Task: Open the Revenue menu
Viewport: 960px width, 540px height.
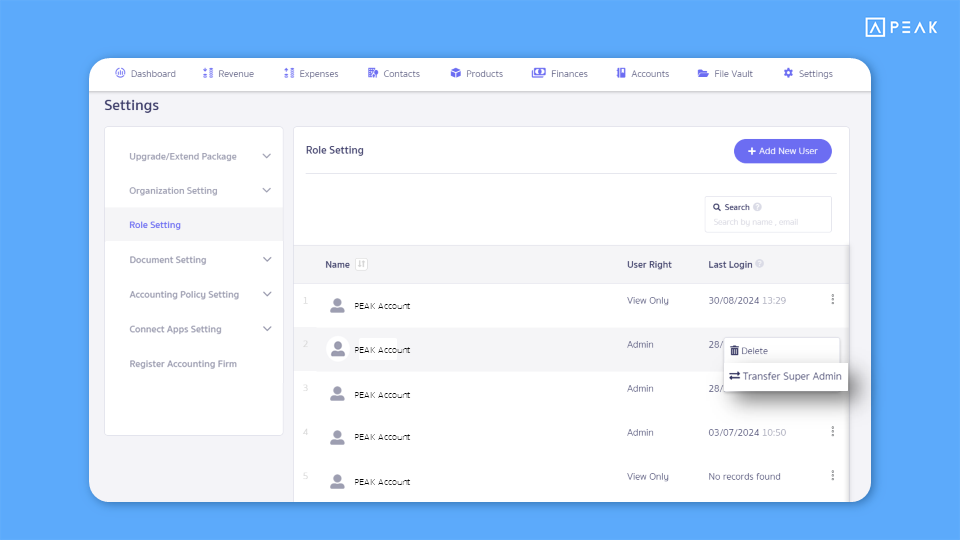Action: (x=228, y=73)
